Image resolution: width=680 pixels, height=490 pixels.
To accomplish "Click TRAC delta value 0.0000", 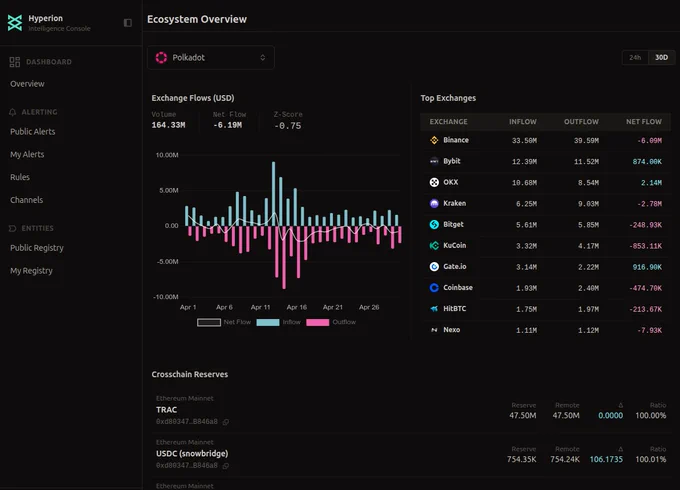I will [611, 415].
